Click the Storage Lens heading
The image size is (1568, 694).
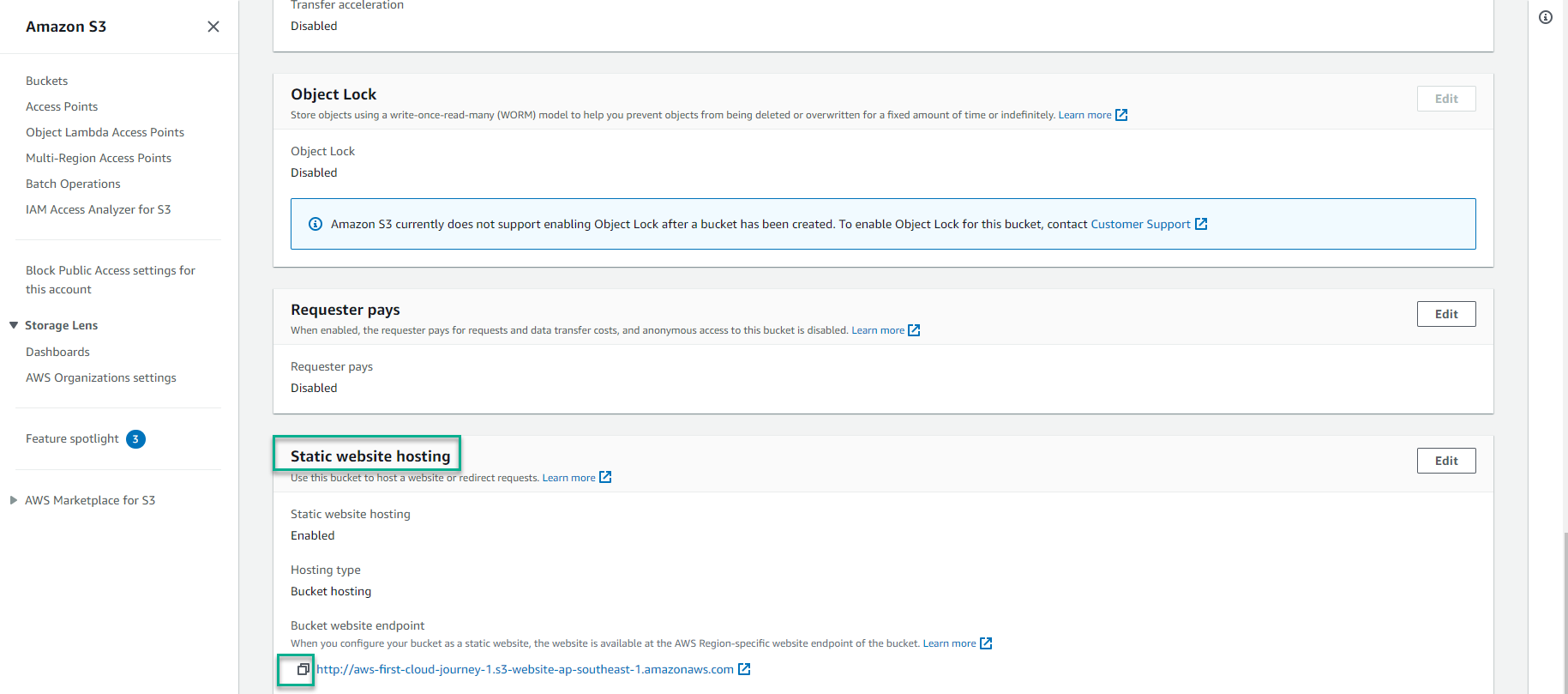point(61,325)
